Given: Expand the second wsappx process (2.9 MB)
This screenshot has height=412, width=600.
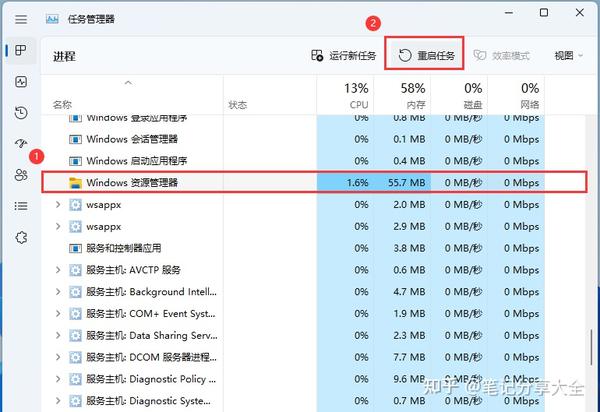Looking at the screenshot, I should (x=58, y=226).
